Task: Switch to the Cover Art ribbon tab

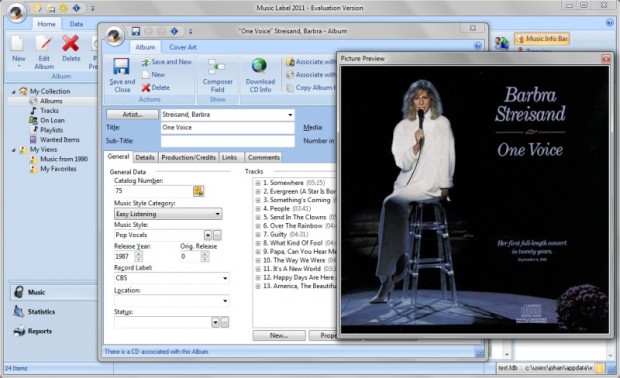Action: pyautogui.click(x=183, y=47)
